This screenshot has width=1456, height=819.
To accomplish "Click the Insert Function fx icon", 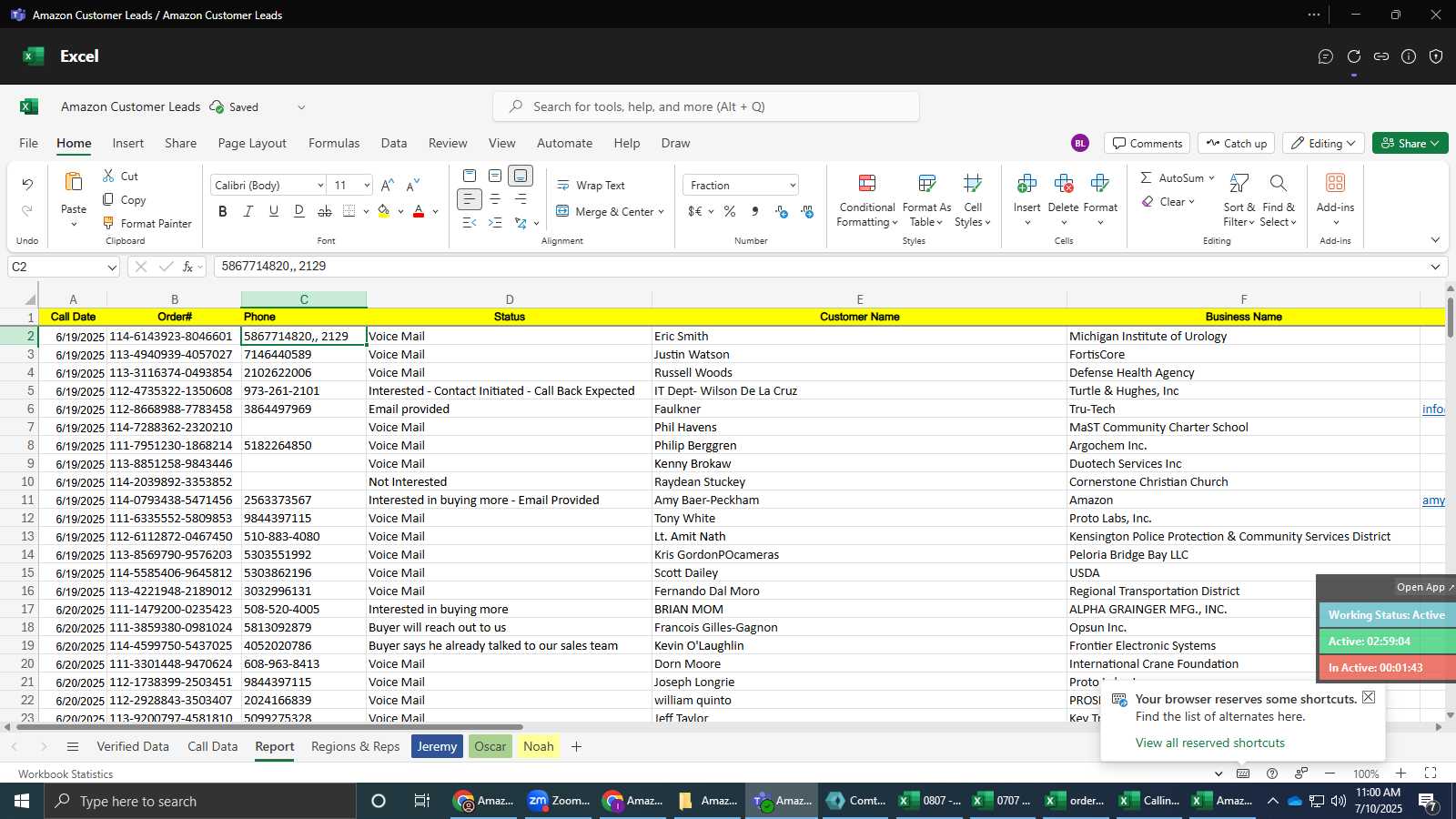I will (188, 267).
